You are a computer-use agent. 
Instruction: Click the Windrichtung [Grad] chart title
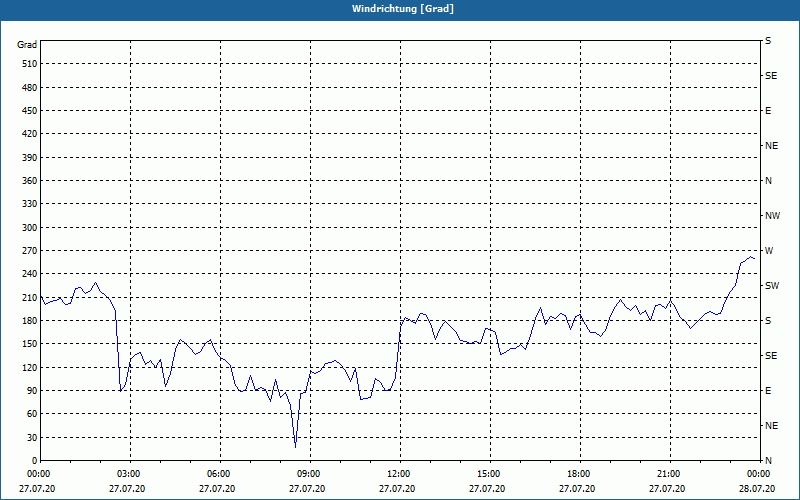point(403,9)
